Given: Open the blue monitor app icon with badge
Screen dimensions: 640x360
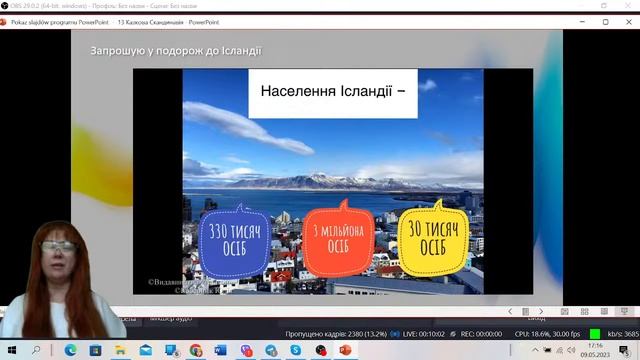Looking at the screenshot, I should point(171,350).
